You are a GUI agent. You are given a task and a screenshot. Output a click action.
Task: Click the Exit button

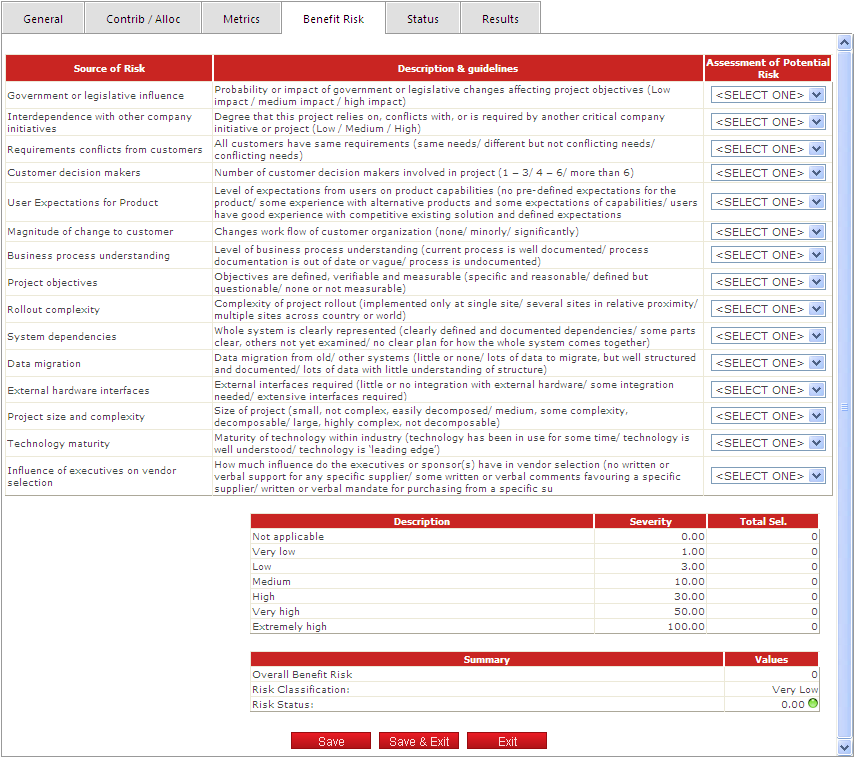click(x=507, y=741)
